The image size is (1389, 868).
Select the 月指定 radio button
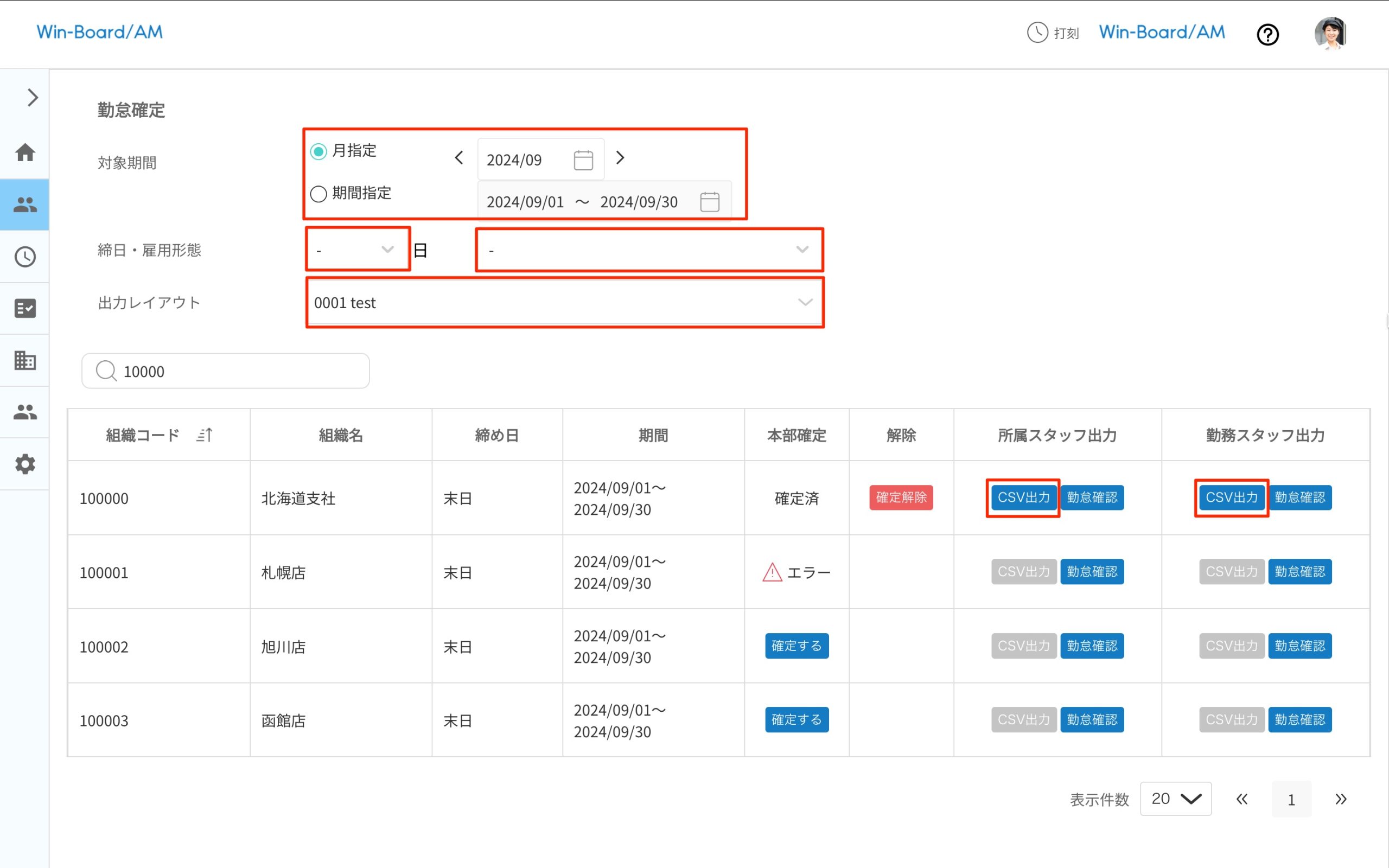point(318,151)
